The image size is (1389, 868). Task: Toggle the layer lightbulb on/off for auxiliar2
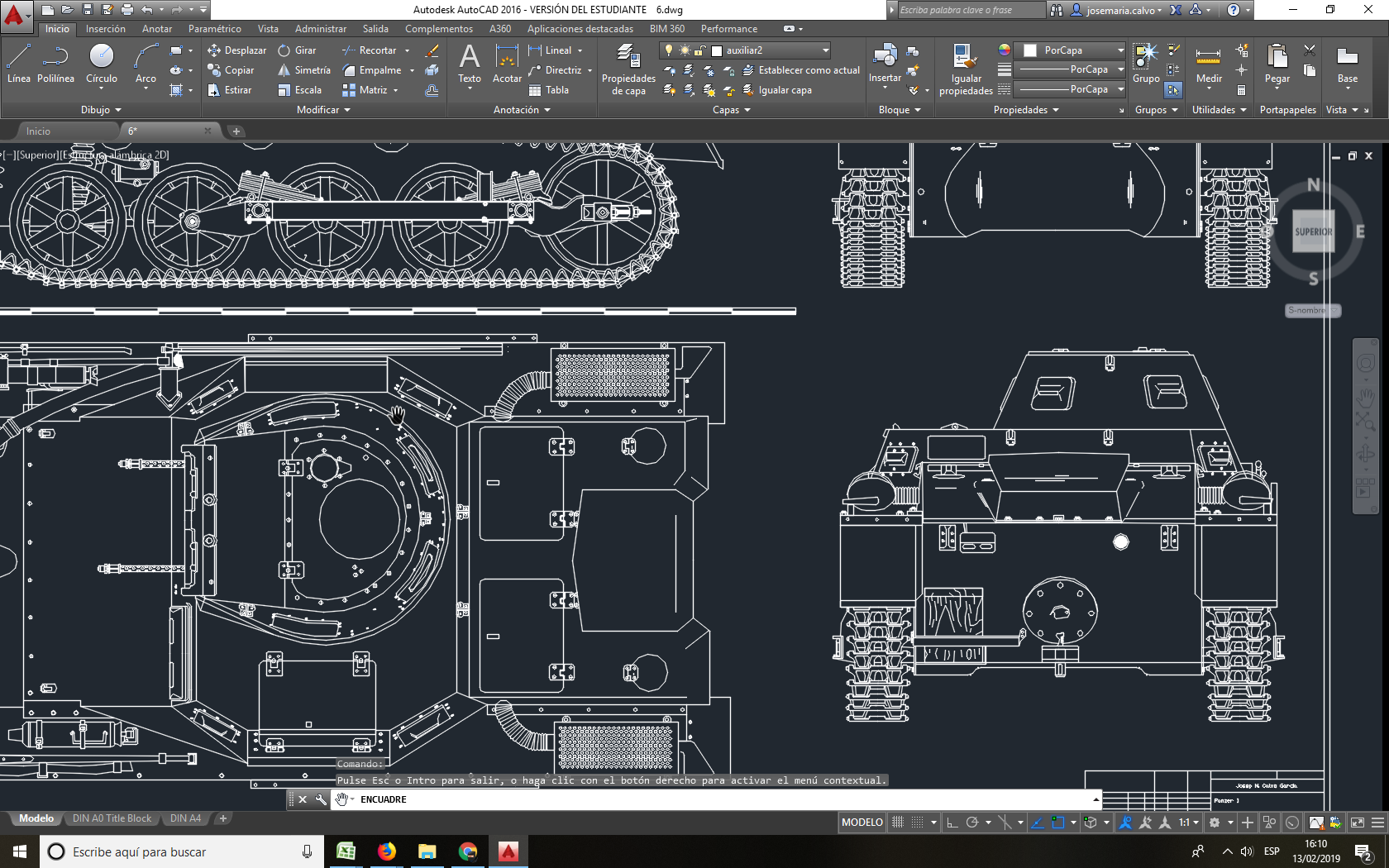point(669,50)
